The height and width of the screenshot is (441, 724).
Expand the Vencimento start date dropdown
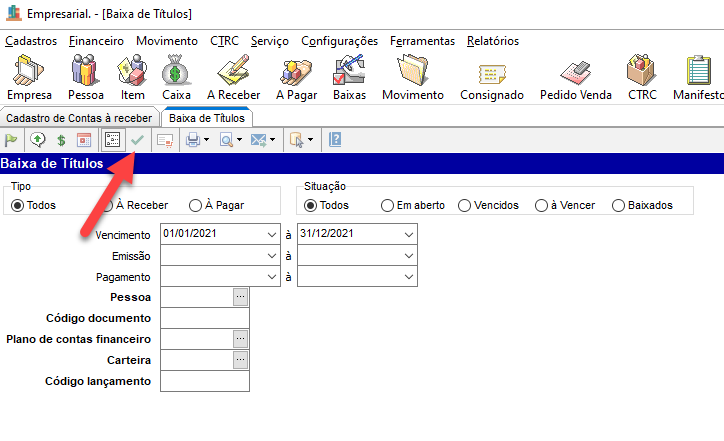(273, 234)
